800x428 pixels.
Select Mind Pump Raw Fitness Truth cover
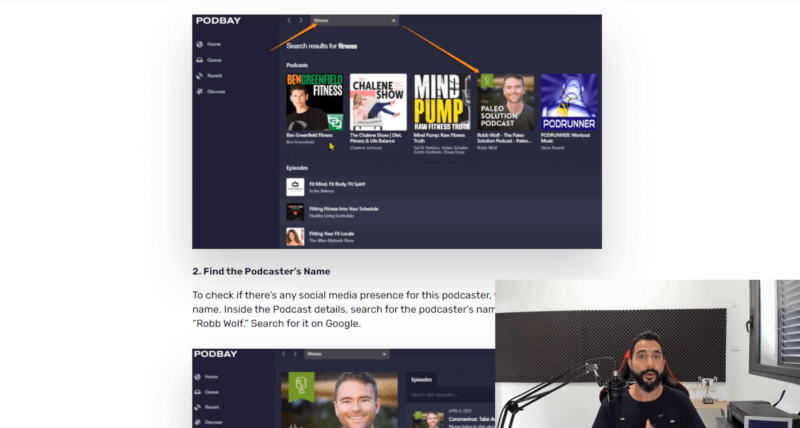pos(442,102)
